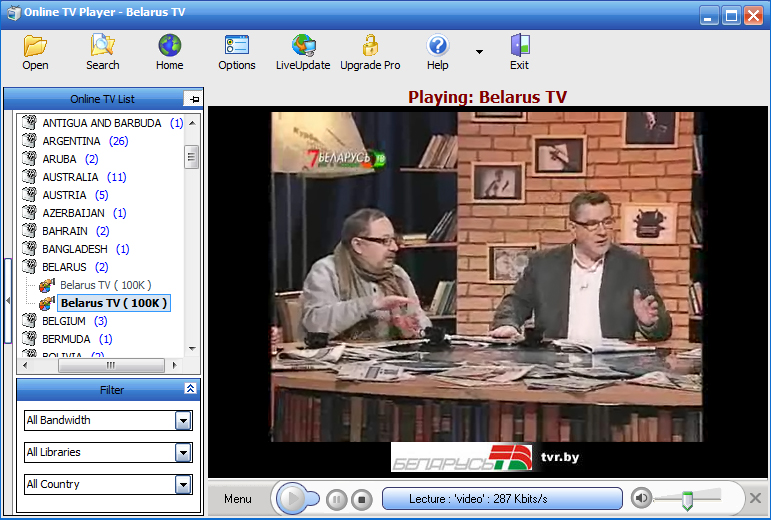This screenshot has height=520, width=771.
Task: Expand the Help dropdown arrow
Action: coord(479,52)
